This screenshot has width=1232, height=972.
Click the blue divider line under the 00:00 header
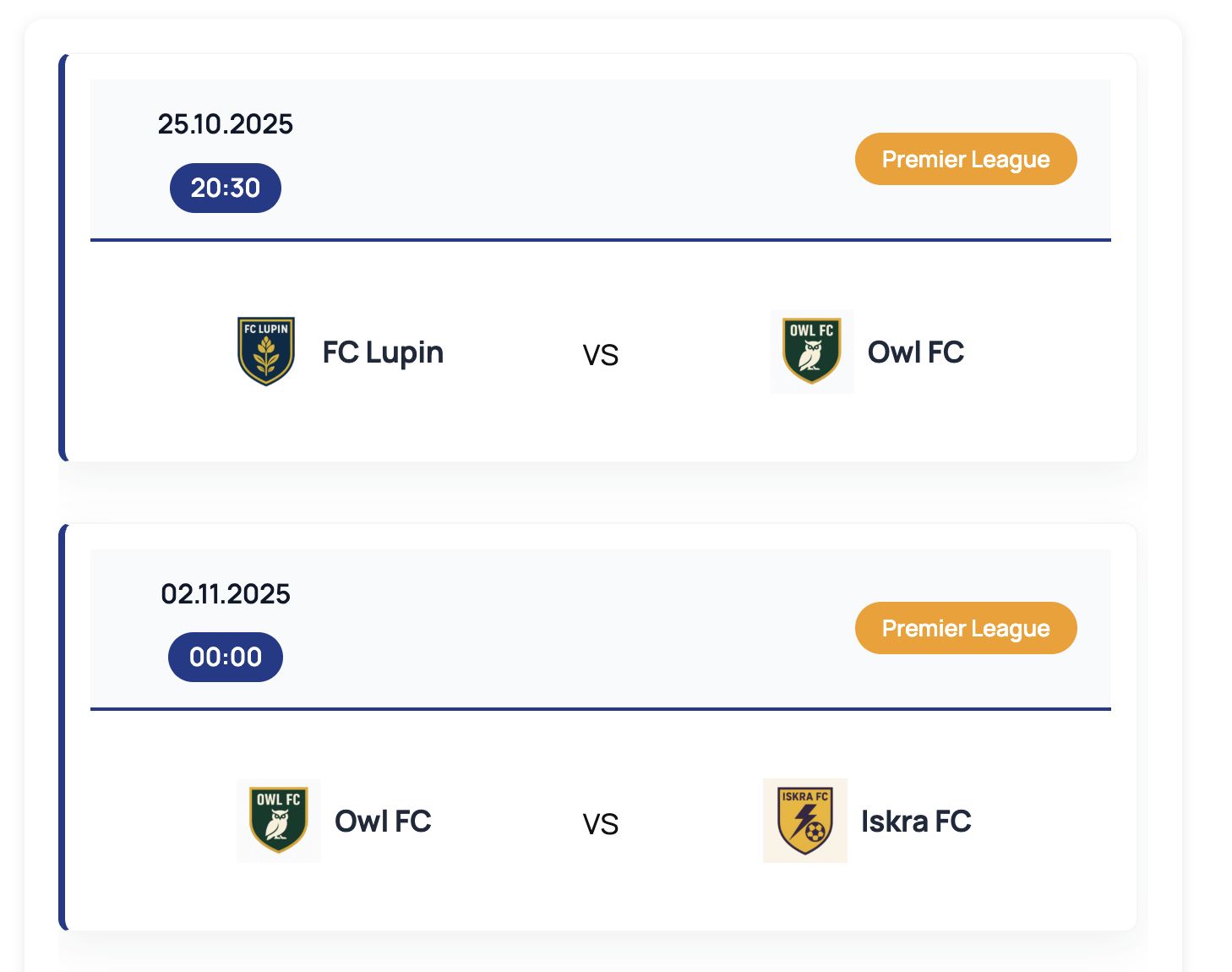[x=600, y=709]
